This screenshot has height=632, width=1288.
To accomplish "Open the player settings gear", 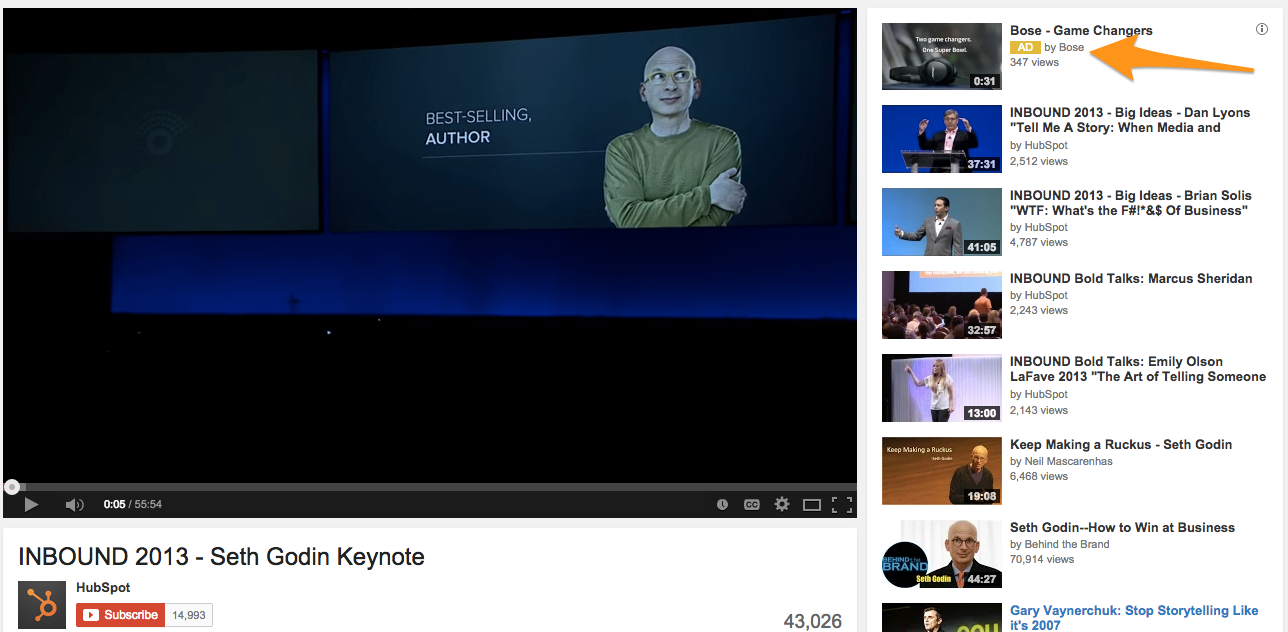I will click(x=782, y=504).
